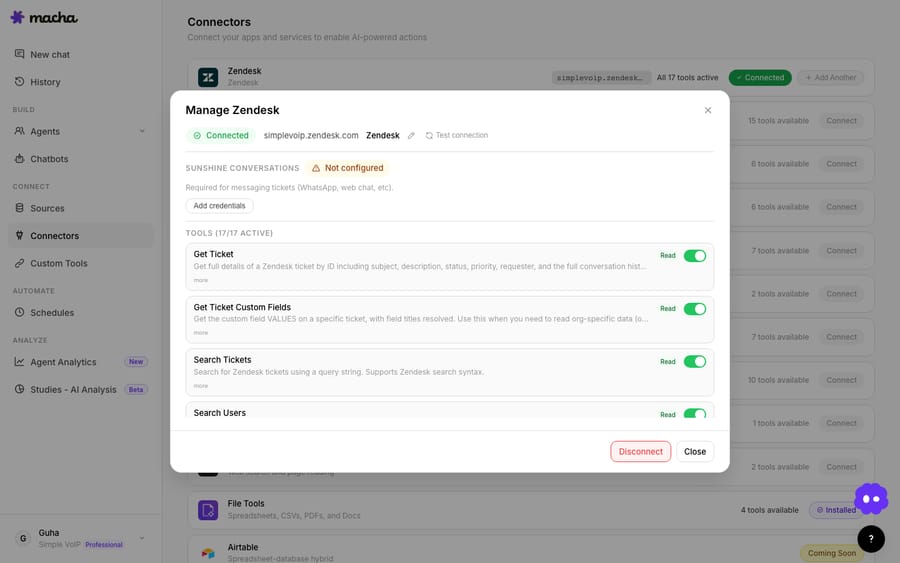The height and width of the screenshot is (563, 900).
Task: Click Connect button beside 10 tools available
Action: click(x=841, y=380)
